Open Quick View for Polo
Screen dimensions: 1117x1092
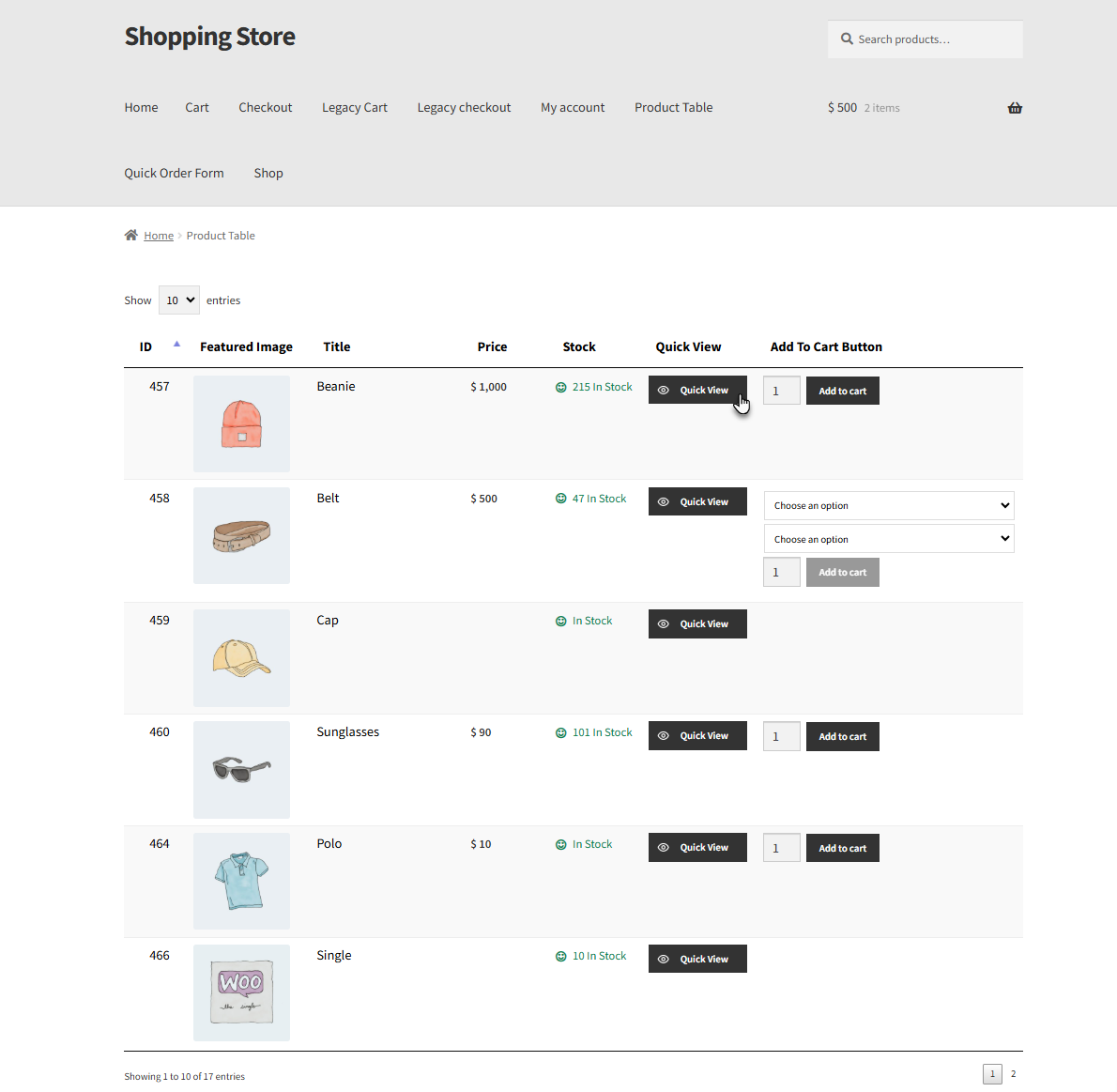point(697,848)
